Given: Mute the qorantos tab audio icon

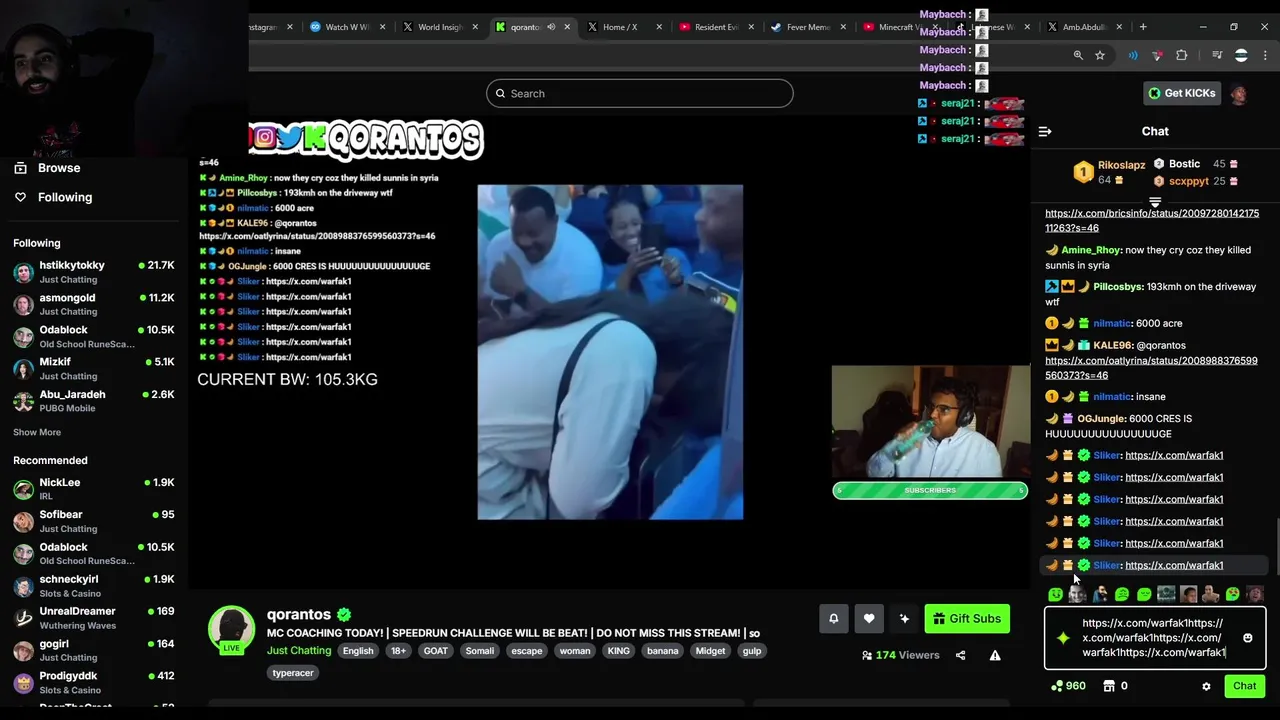Looking at the screenshot, I should click(551, 27).
